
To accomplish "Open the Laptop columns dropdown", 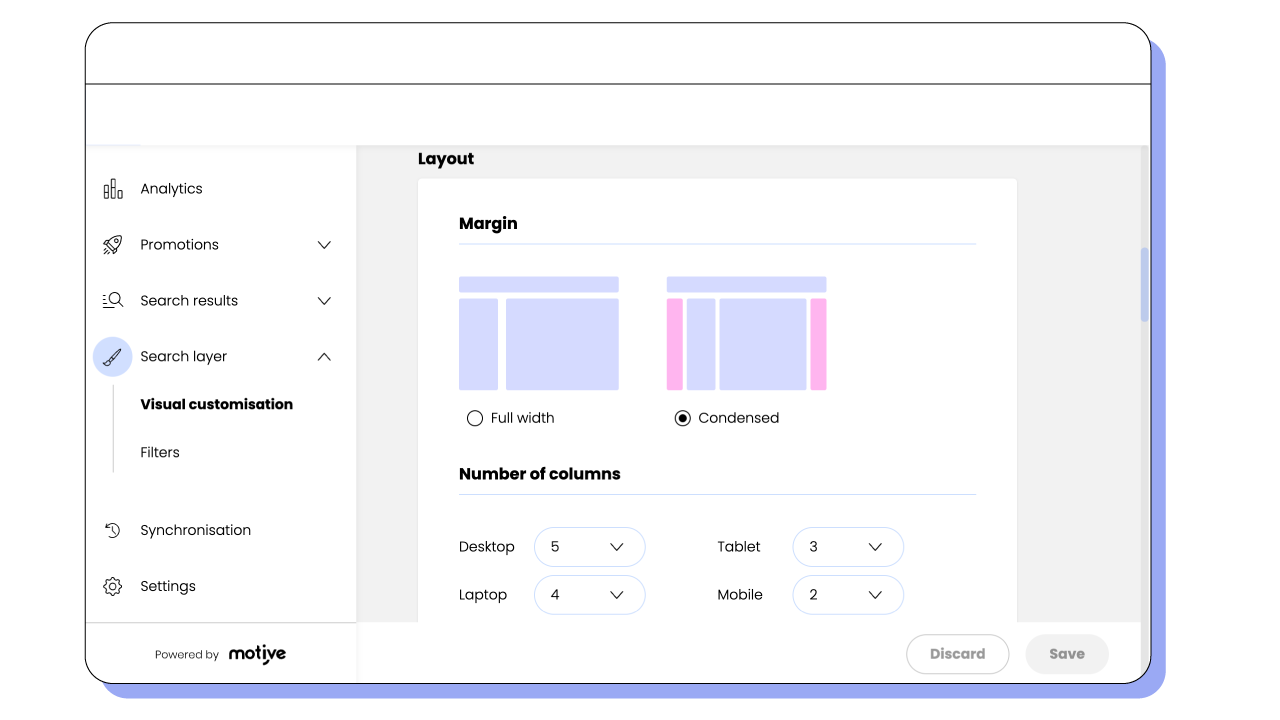I will pos(589,595).
